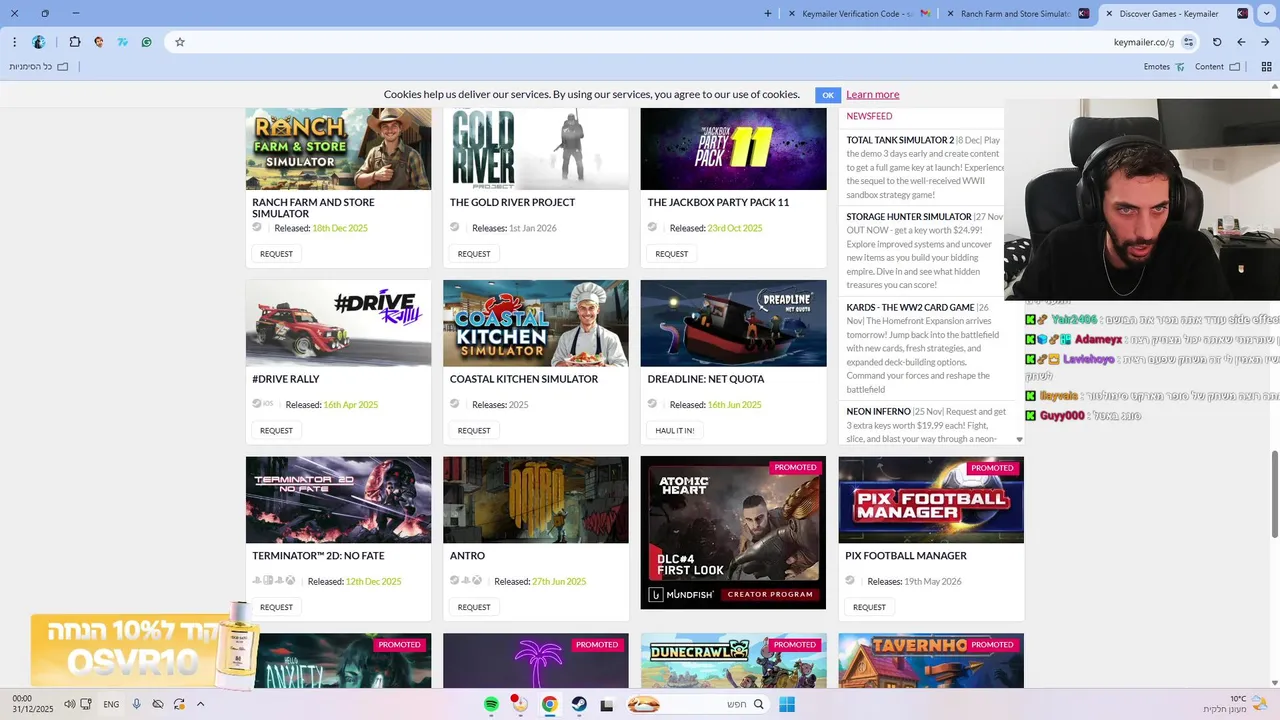1280x720 pixels.
Task: Open the Emotes bookmark
Action: [1164, 67]
